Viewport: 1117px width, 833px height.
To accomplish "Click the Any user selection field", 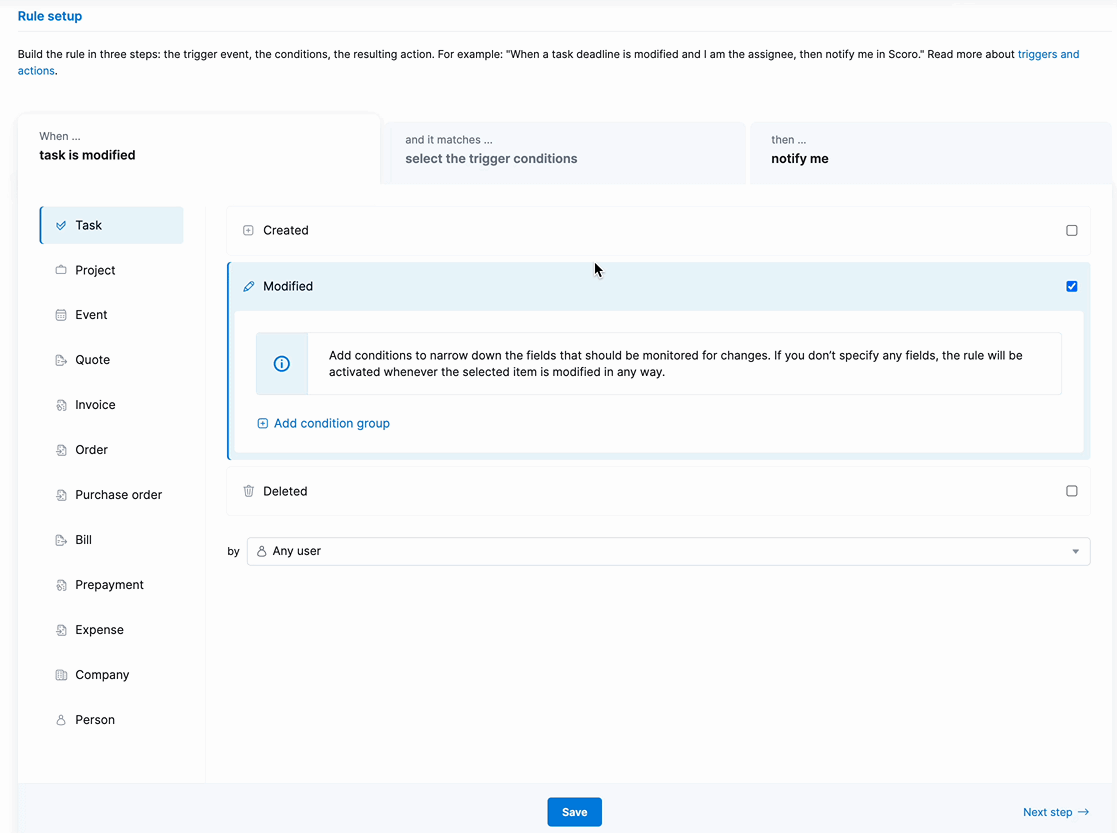I will (668, 552).
